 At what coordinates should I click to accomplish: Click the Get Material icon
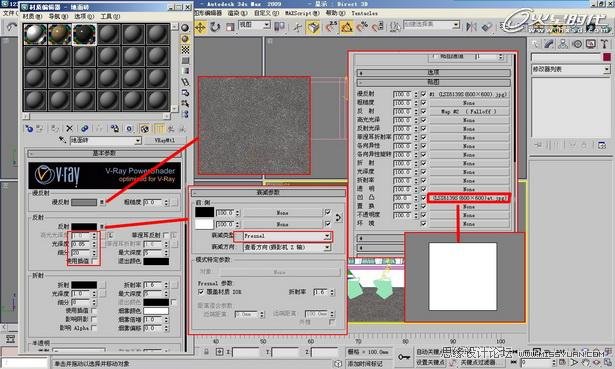pyautogui.click(x=29, y=128)
